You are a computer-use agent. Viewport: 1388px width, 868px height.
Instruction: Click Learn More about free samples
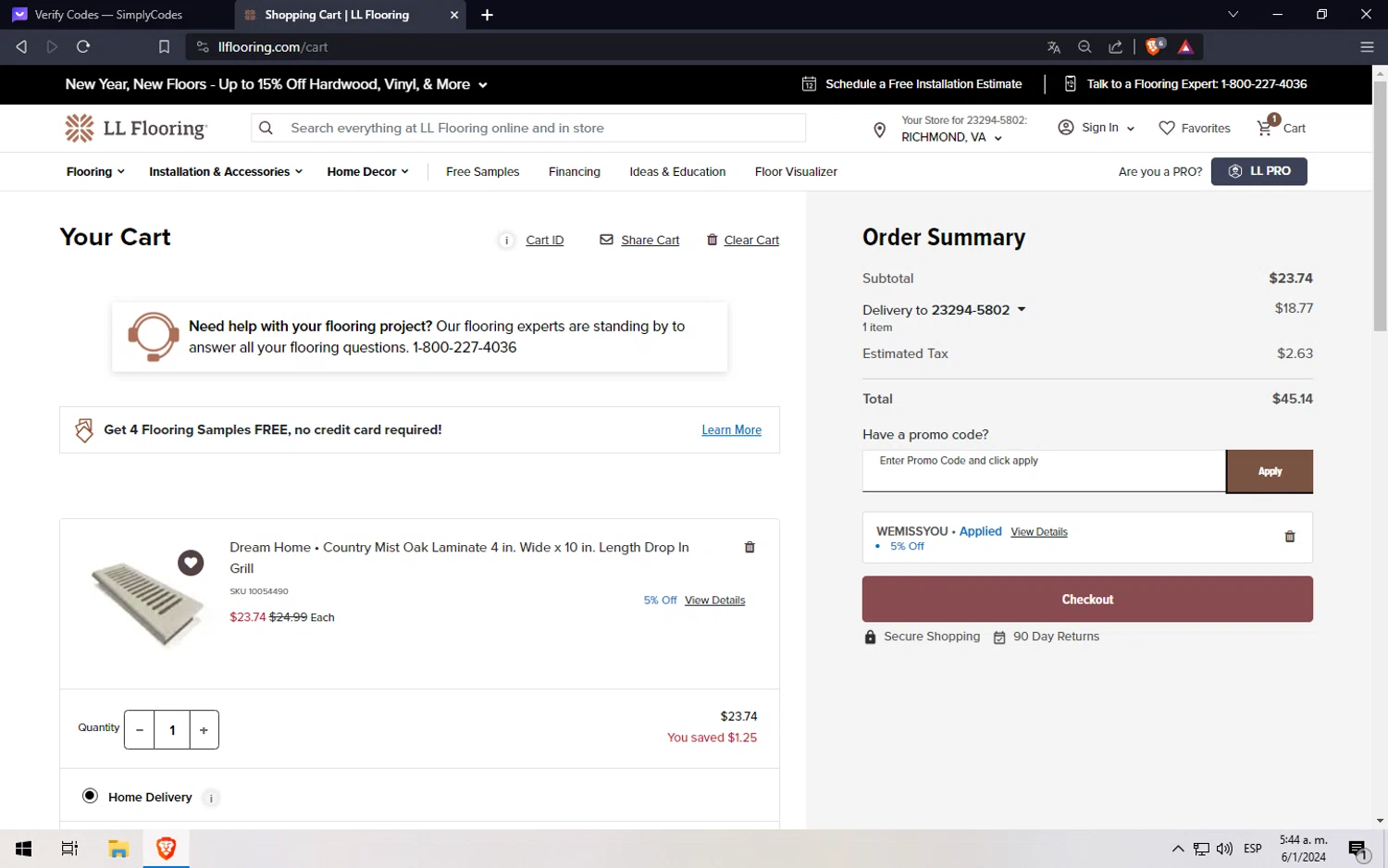coord(731,430)
